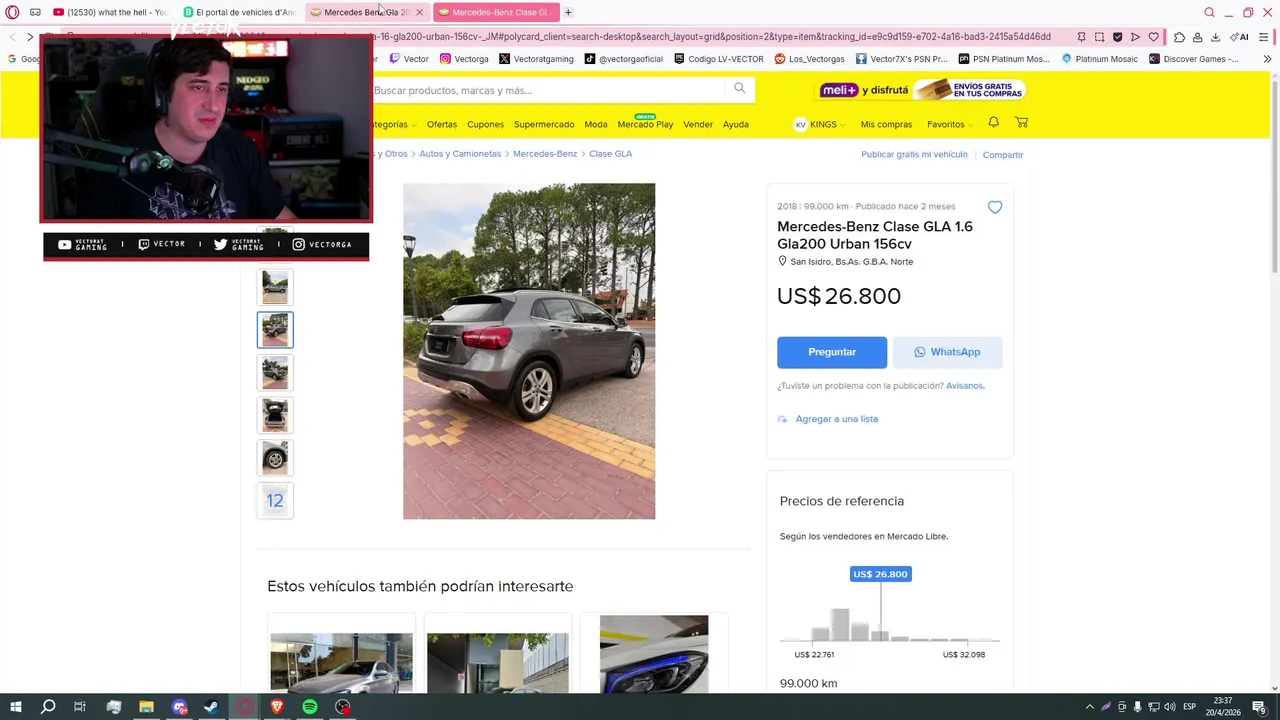Click the Spotify icon in the taskbar

tap(310, 707)
